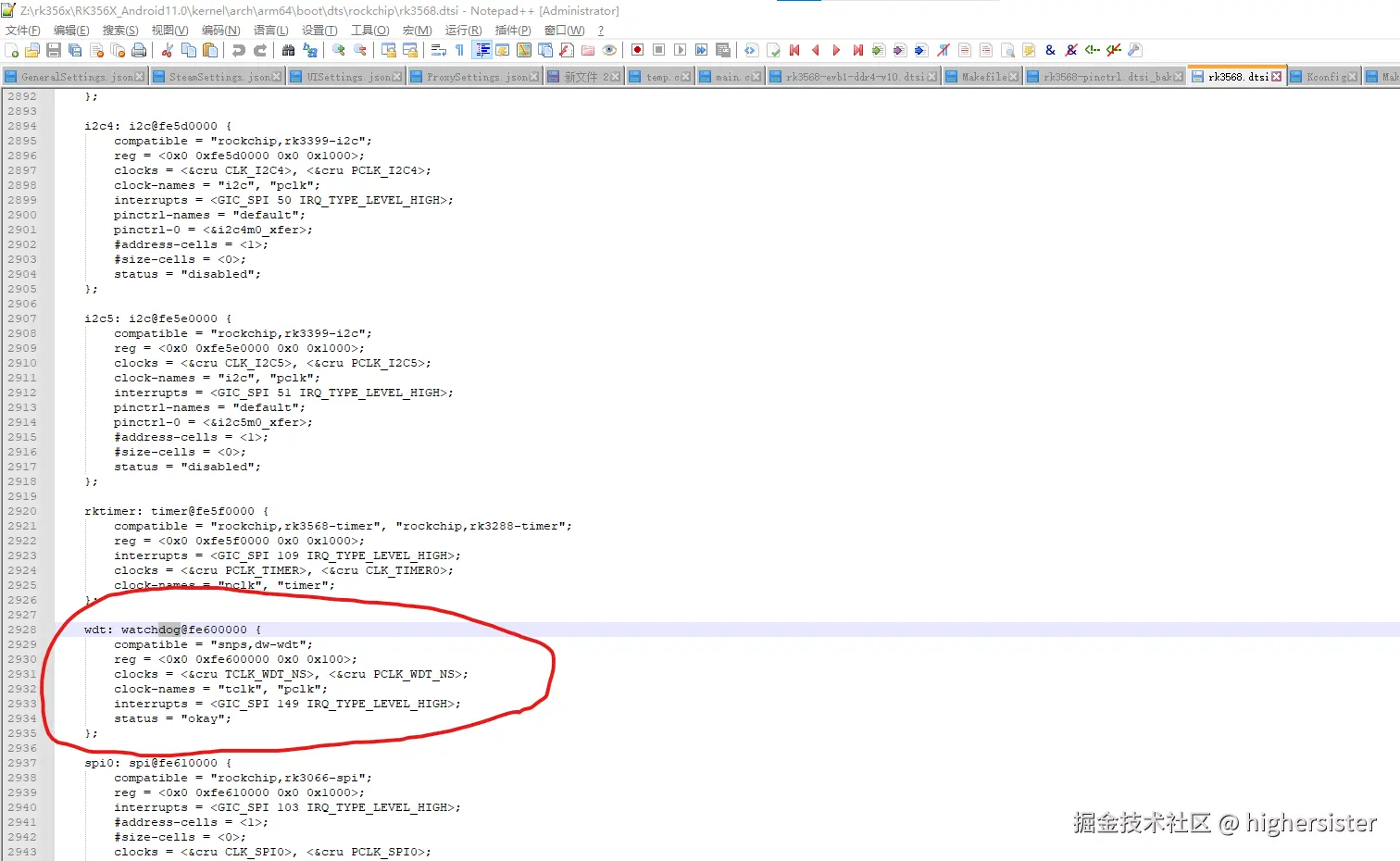The image size is (1400, 861).
Task: Toggle word wrap
Action: coord(438,50)
